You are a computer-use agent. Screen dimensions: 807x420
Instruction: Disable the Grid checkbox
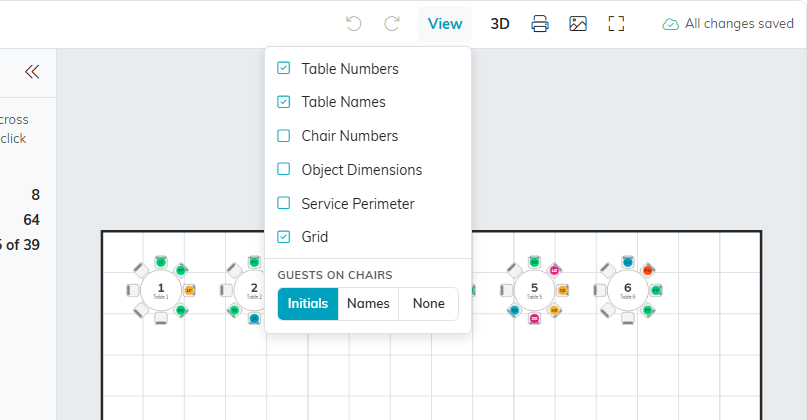pyautogui.click(x=284, y=236)
